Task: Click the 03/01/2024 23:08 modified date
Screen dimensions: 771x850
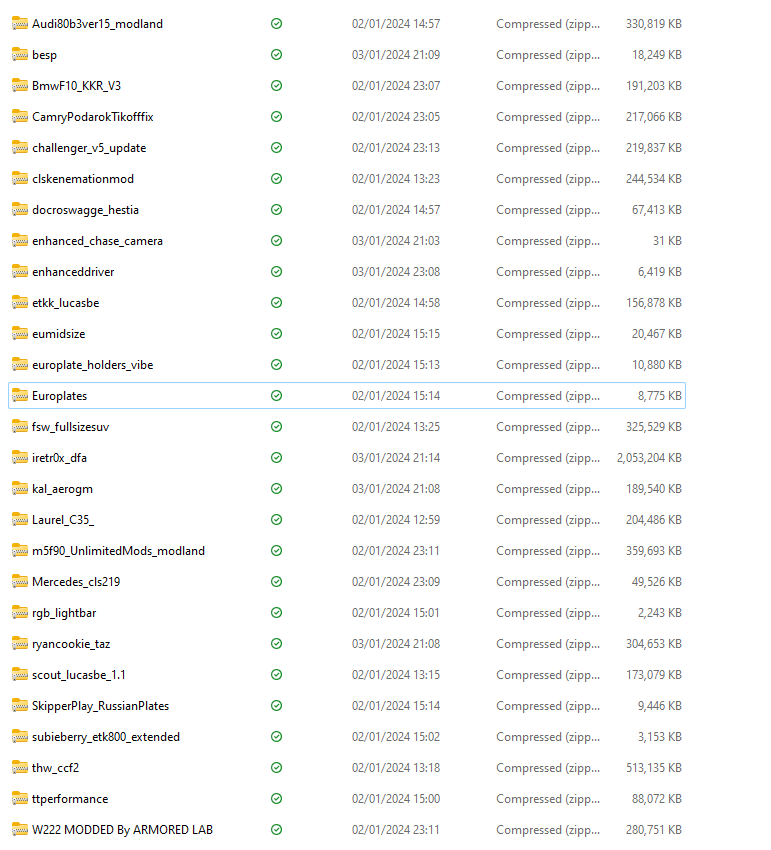Action: 396,272
